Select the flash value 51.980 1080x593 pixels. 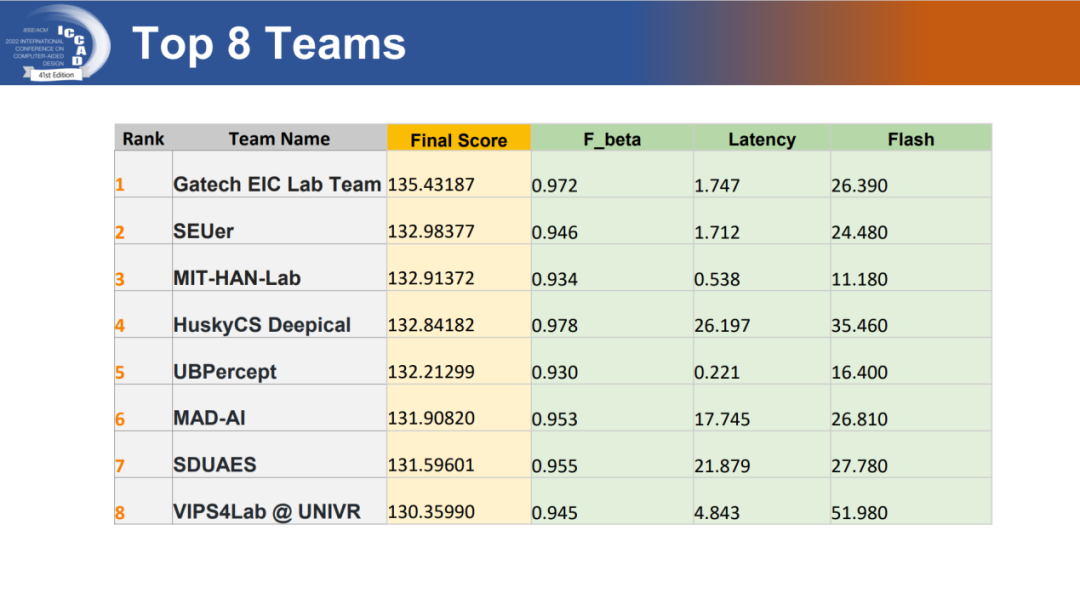click(x=859, y=513)
